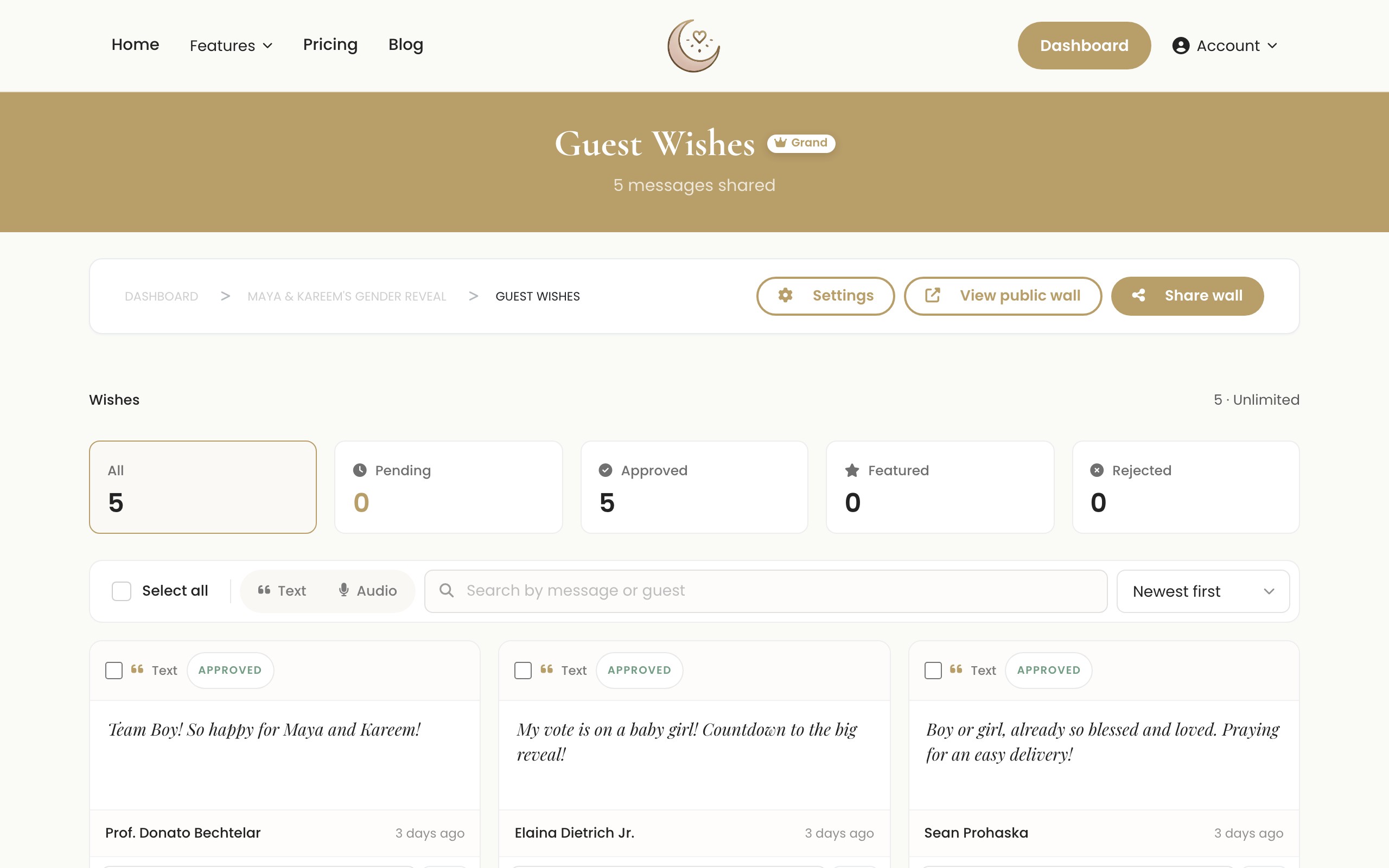Open the Newest first sort dropdown

click(1203, 591)
